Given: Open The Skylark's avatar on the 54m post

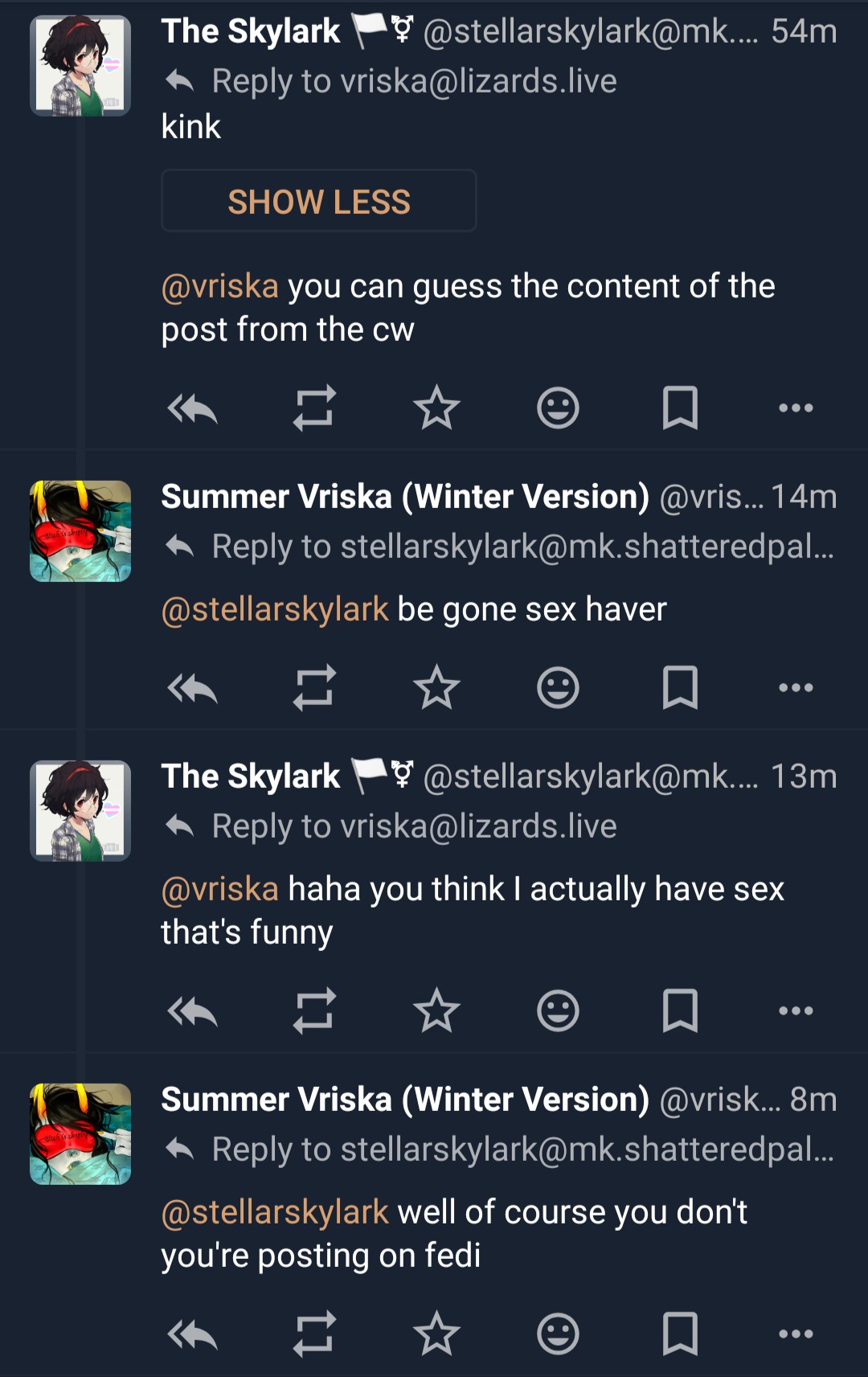Looking at the screenshot, I should pos(80,66).
